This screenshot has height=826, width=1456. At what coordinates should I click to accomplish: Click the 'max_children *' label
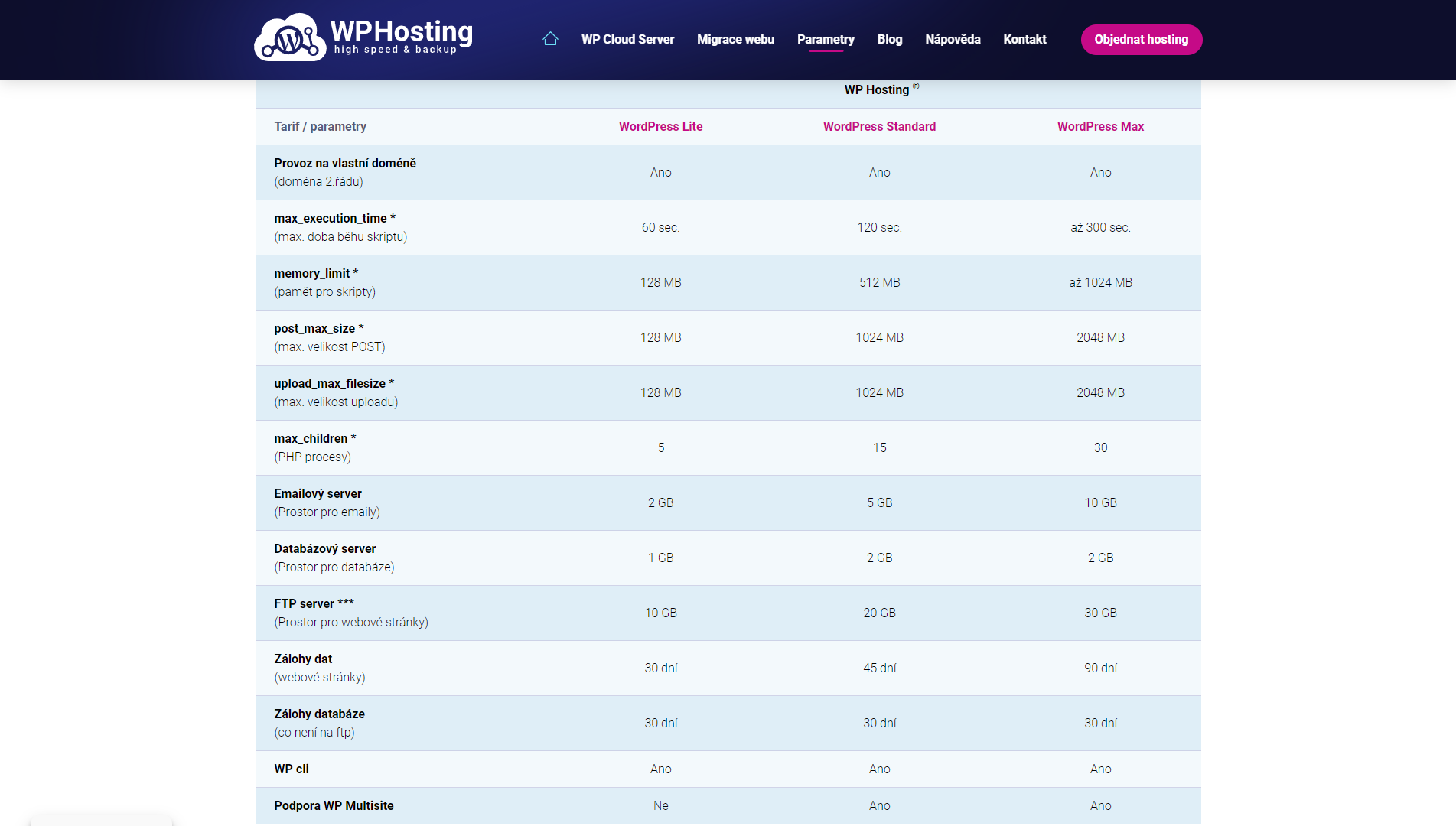pyautogui.click(x=315, y=439)
